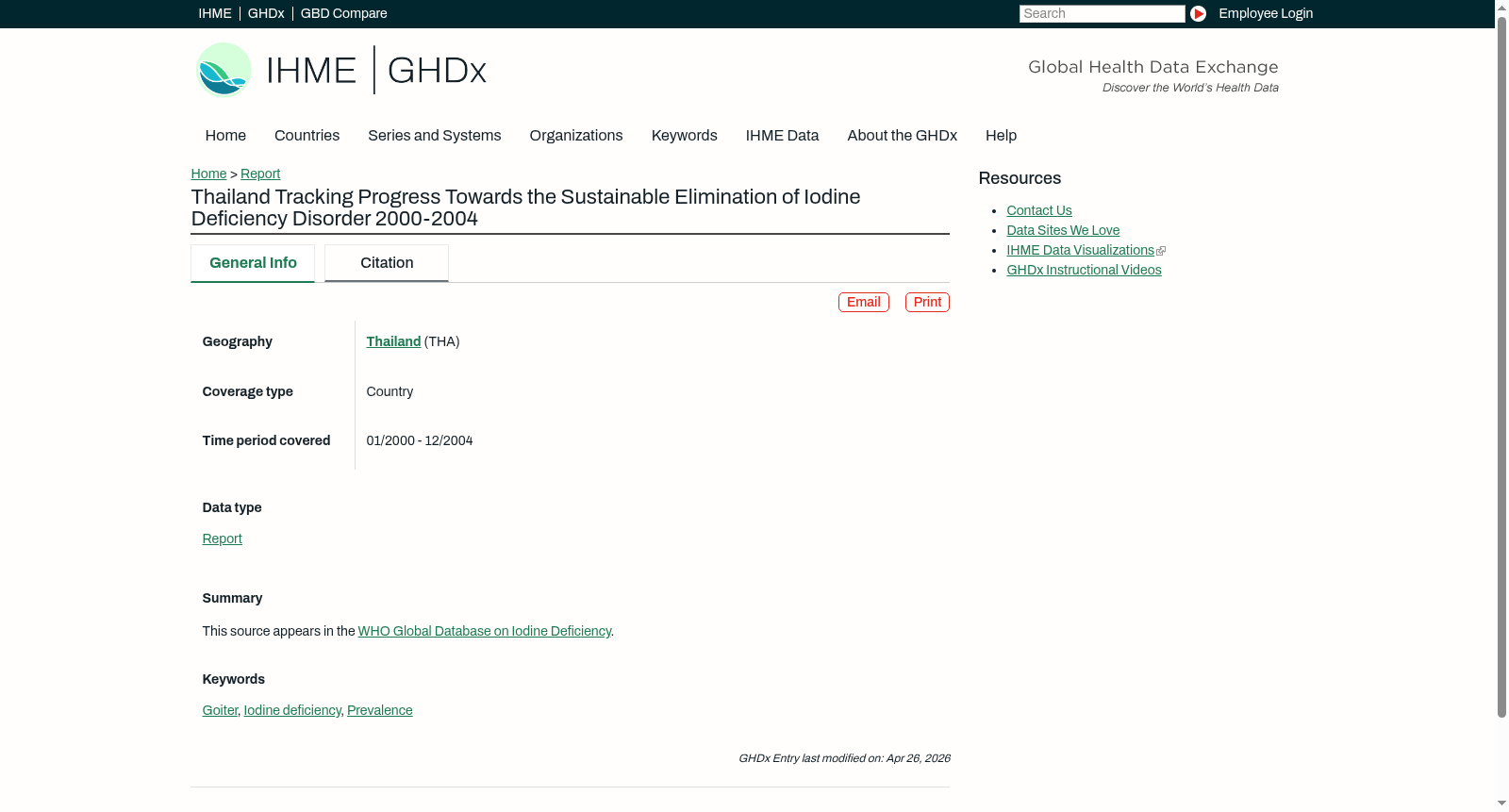Click the red search submit arrow icon
This screenshot has height=812, width=1509.
click(1198, 13)
